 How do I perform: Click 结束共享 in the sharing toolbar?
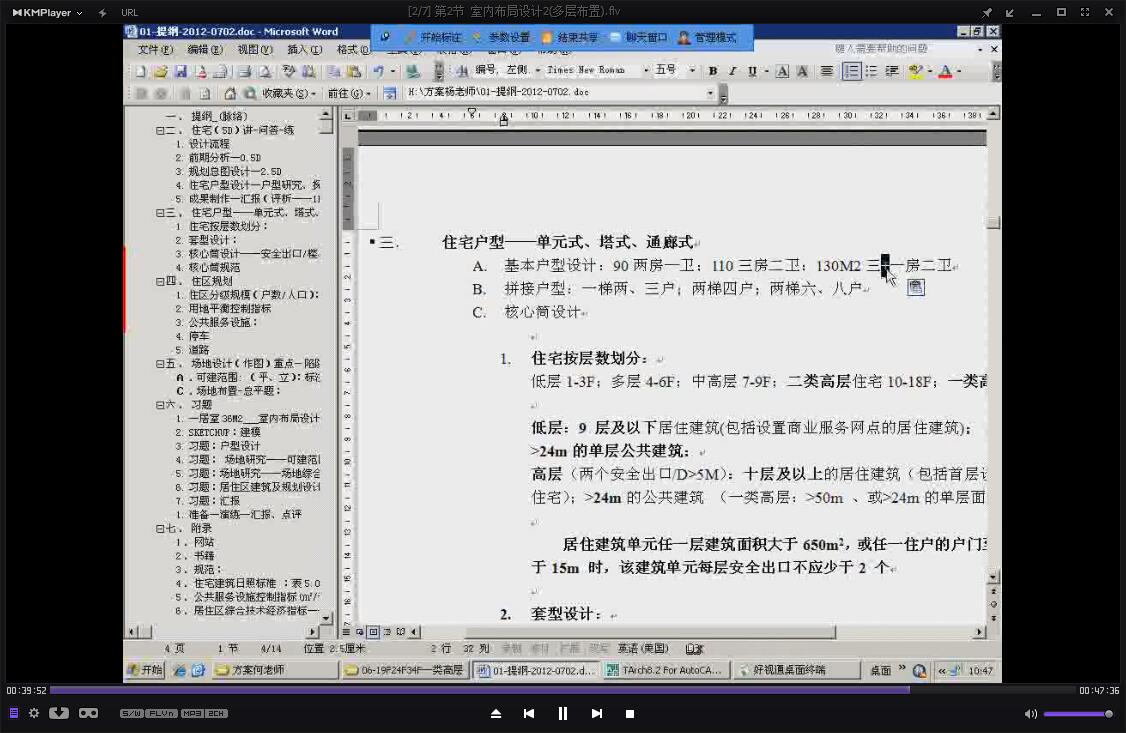click(x=570, y=37)
